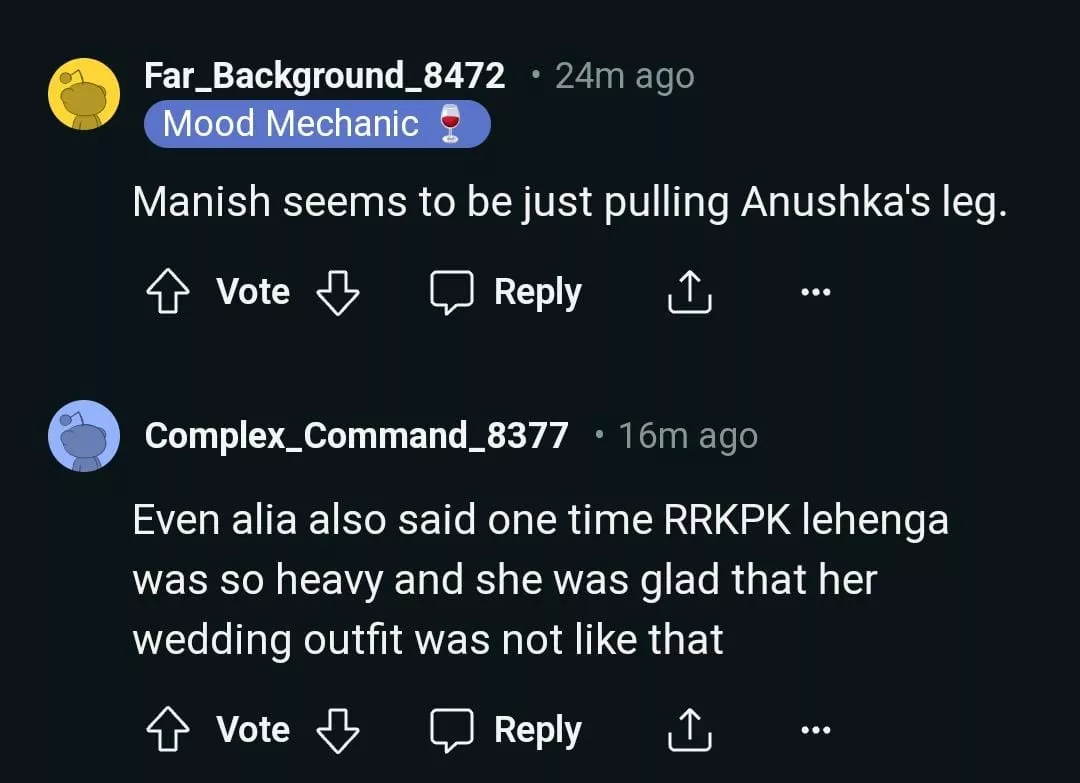The height and width of the screenshot is (783, 1080).
Task: Open Far_Background_8472 username profile link
Action: (x=324, y=76)
